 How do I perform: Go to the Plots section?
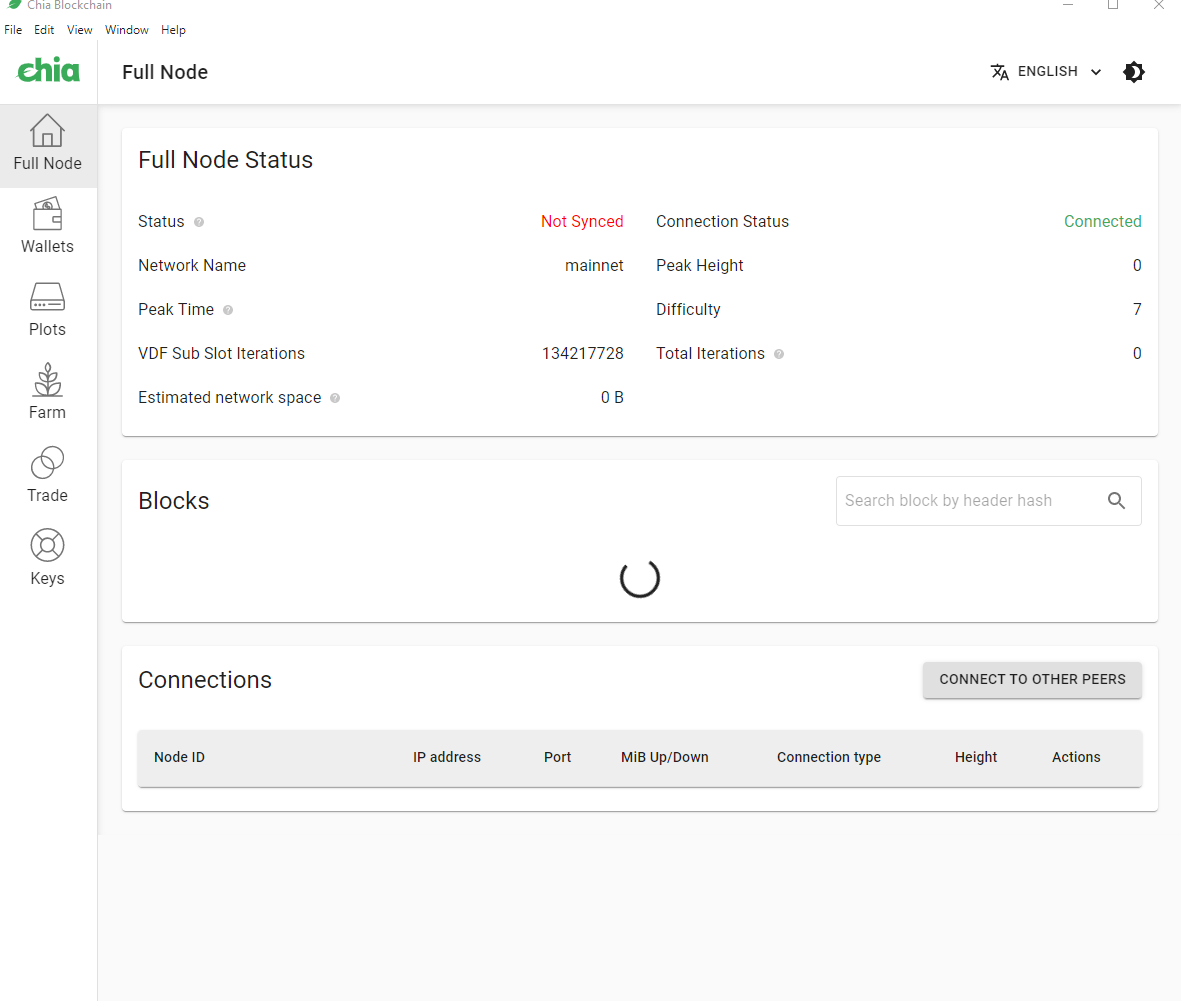(x=47, y=311)
